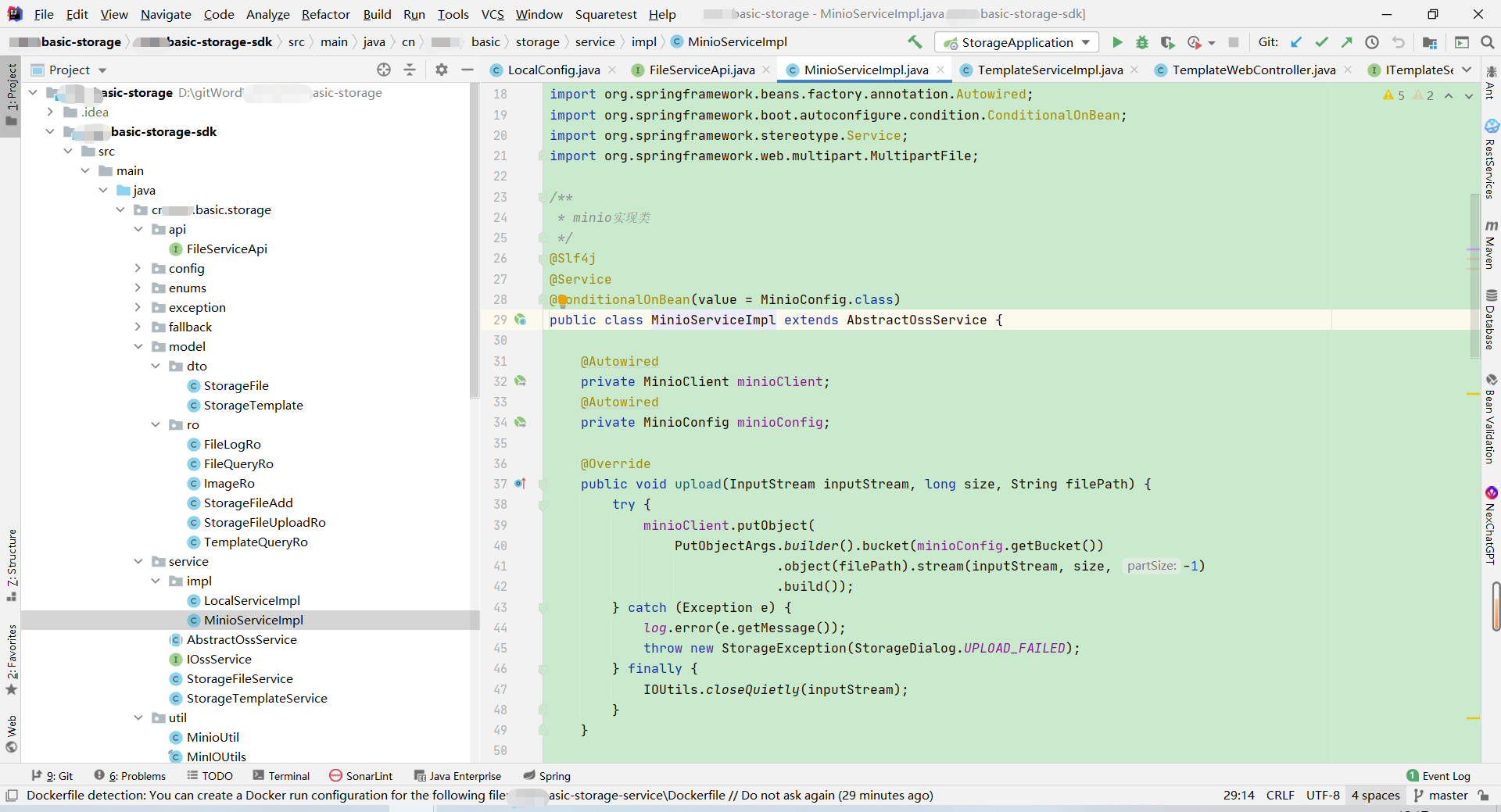
Task: Open the 6: Problems tool window
Action: click(130, 776)
